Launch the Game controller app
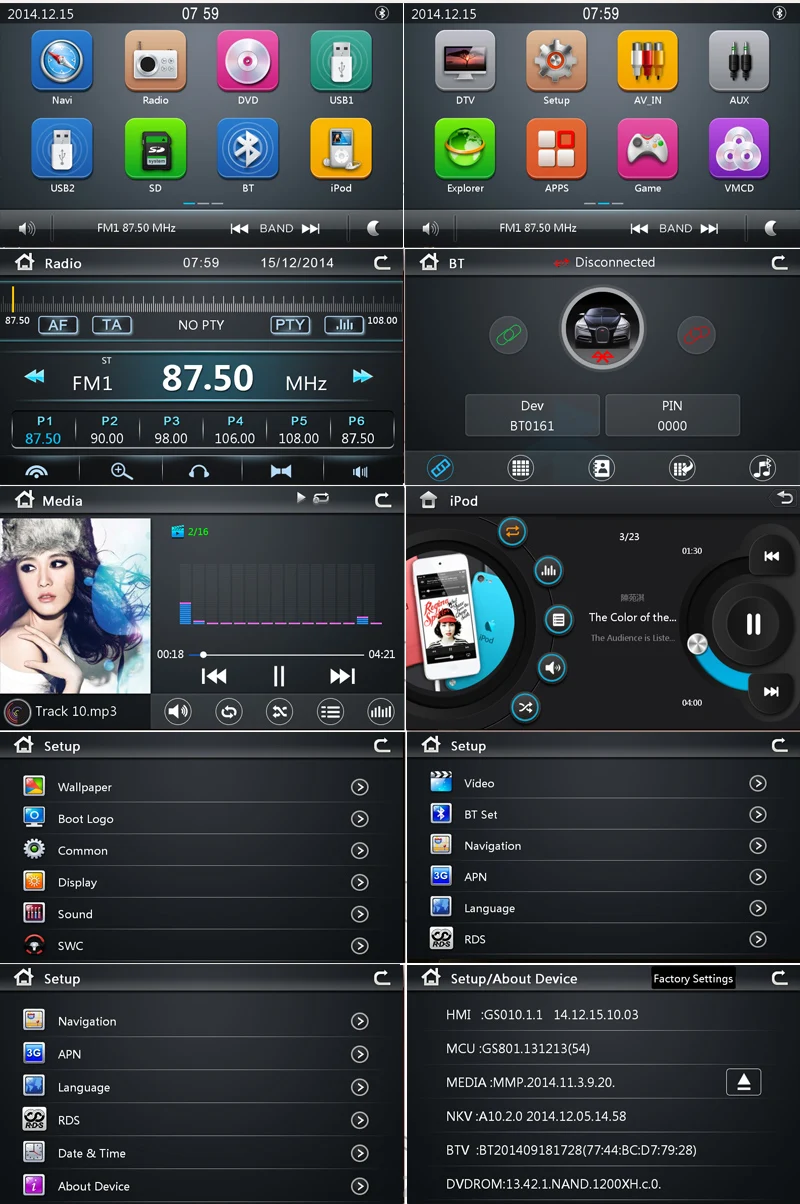This screenshot has width=800, height=1204. (x=648, y=149)
